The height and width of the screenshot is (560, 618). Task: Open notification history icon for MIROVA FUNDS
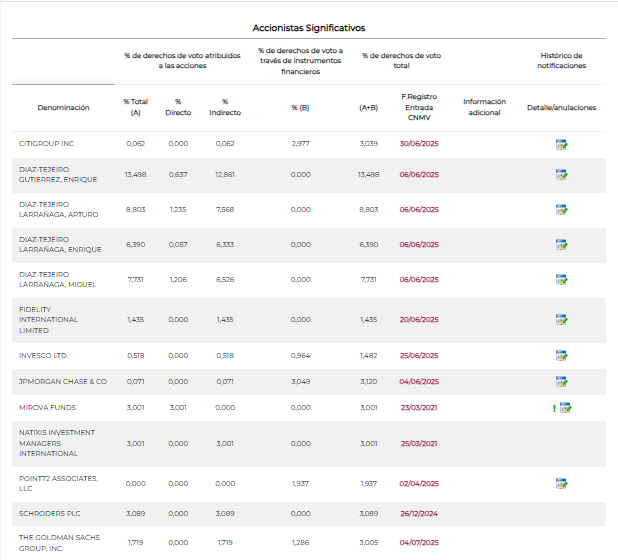pyautogui.click(x=565, y=407)
